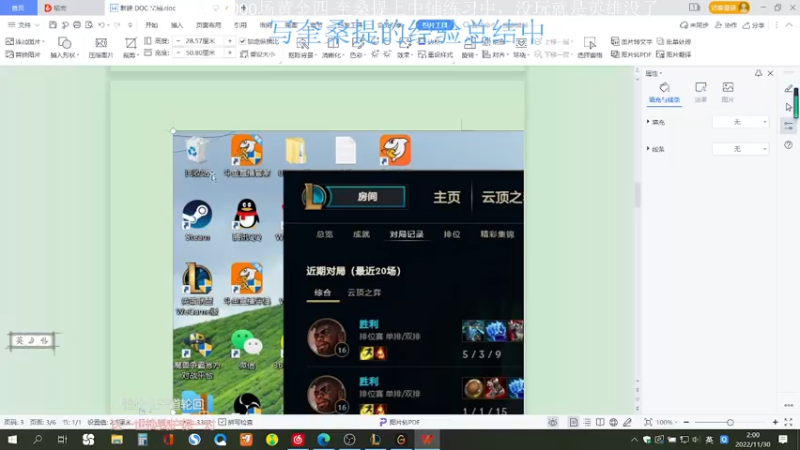Click the Replace Picture button
800x450 pixels.
click(x=22, y=54)
